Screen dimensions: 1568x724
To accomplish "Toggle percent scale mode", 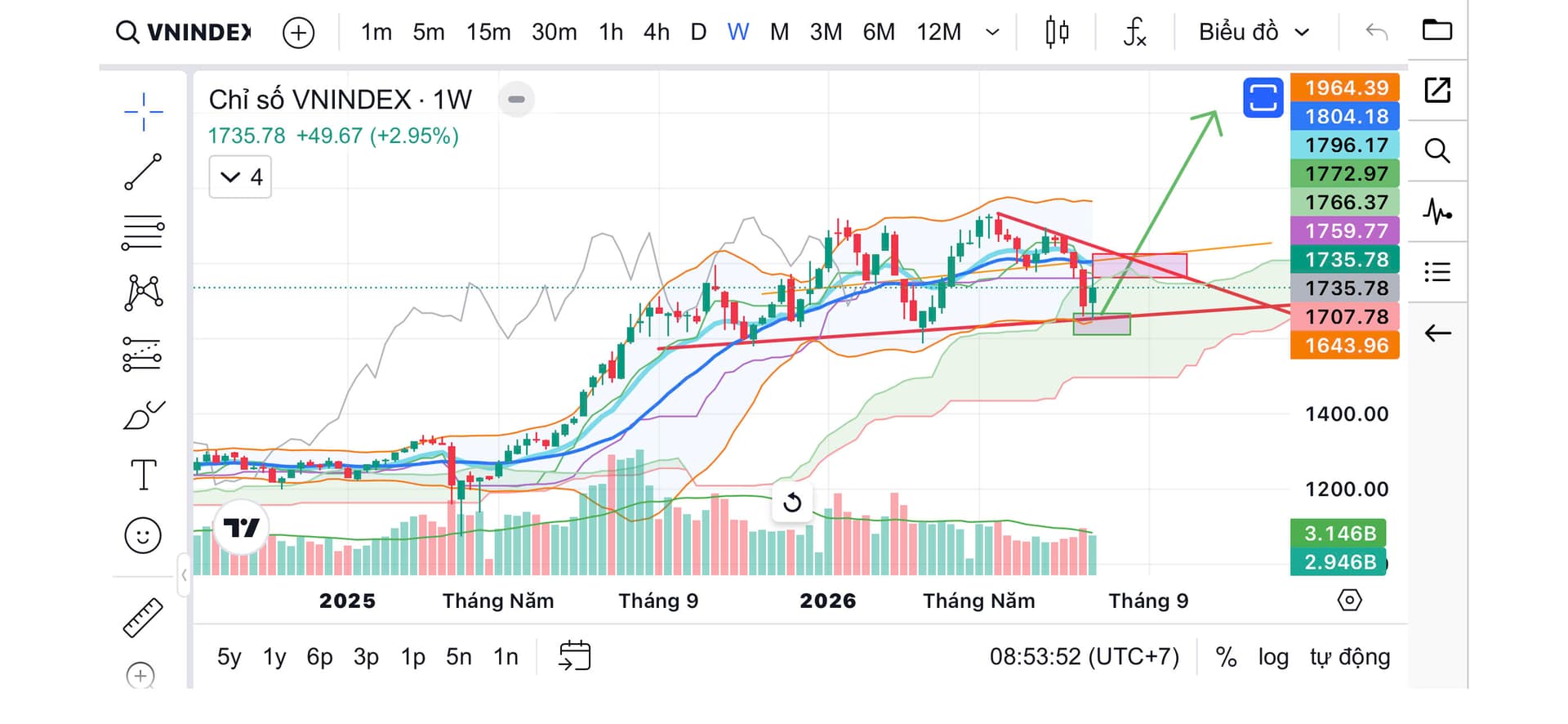I will pyautogui.click(x=1226, y=657).
